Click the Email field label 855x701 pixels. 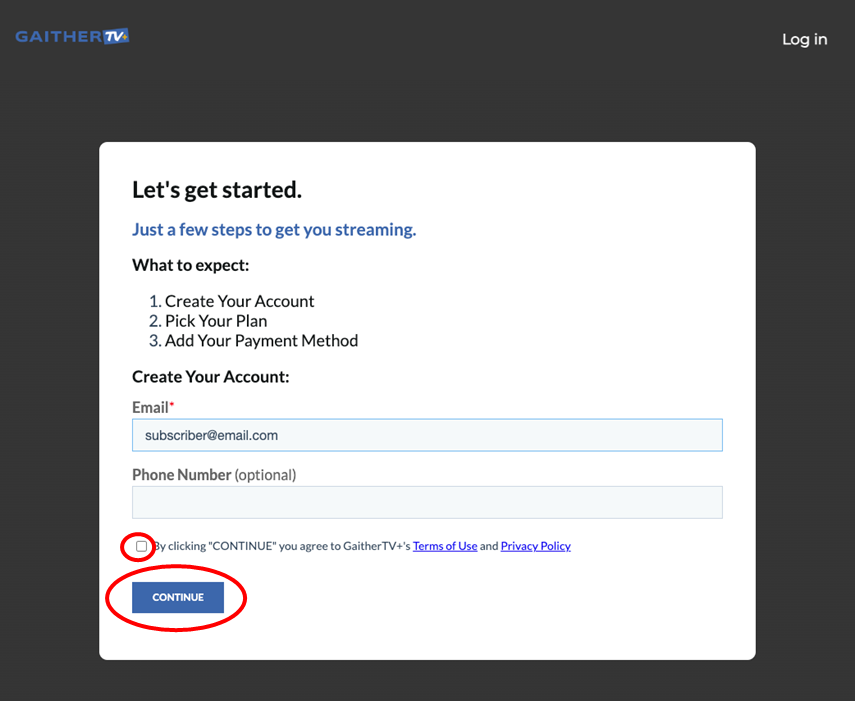pyautogui.click(x=150, y=408)
